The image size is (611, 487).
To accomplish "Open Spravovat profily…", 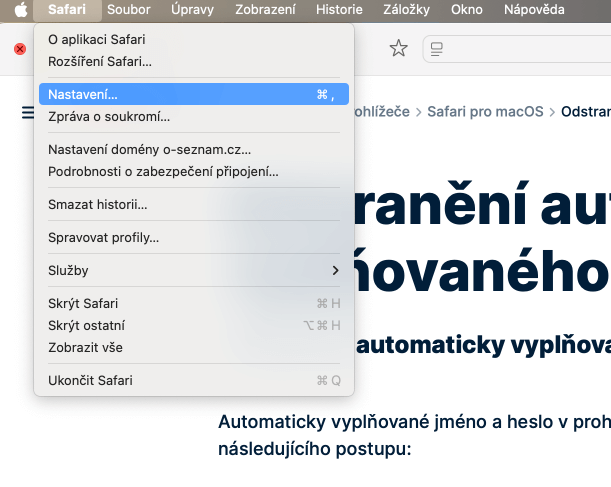I will [103, 237].
